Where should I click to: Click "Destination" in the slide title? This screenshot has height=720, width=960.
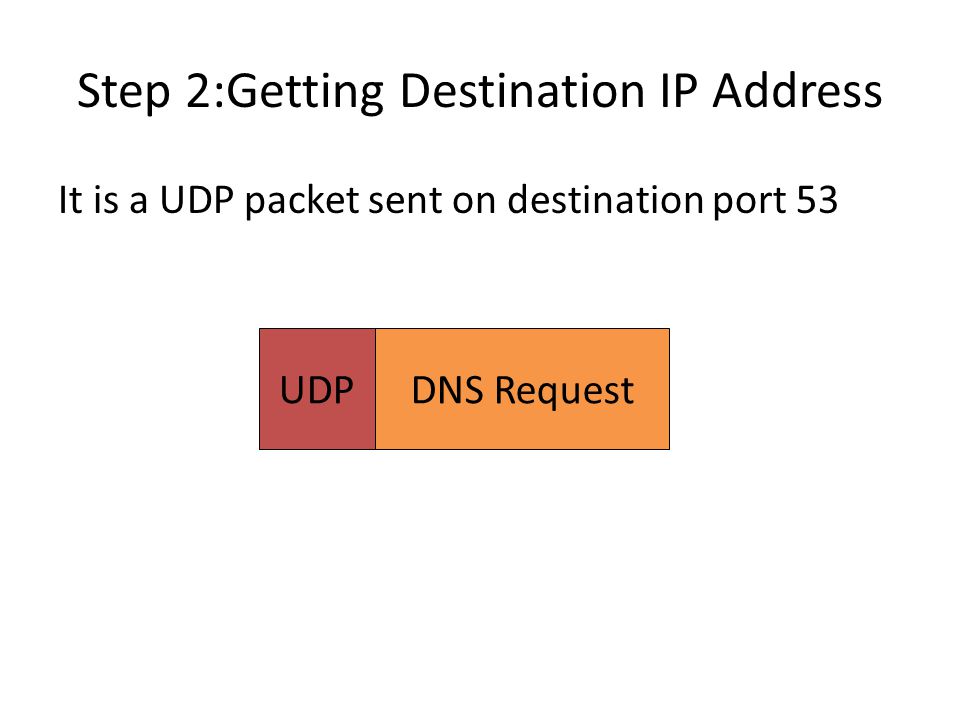(x=522, y=91)
